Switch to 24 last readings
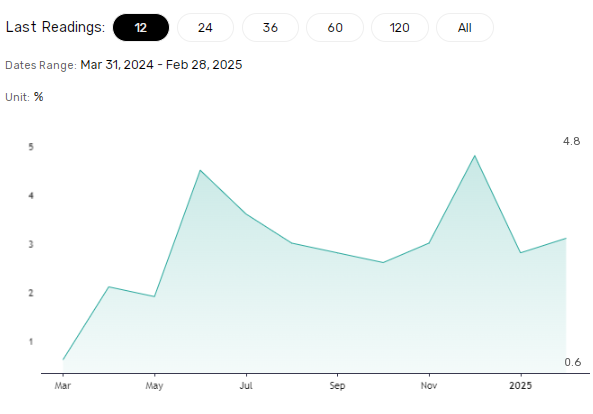593x414 pixels. coord(205,28)
